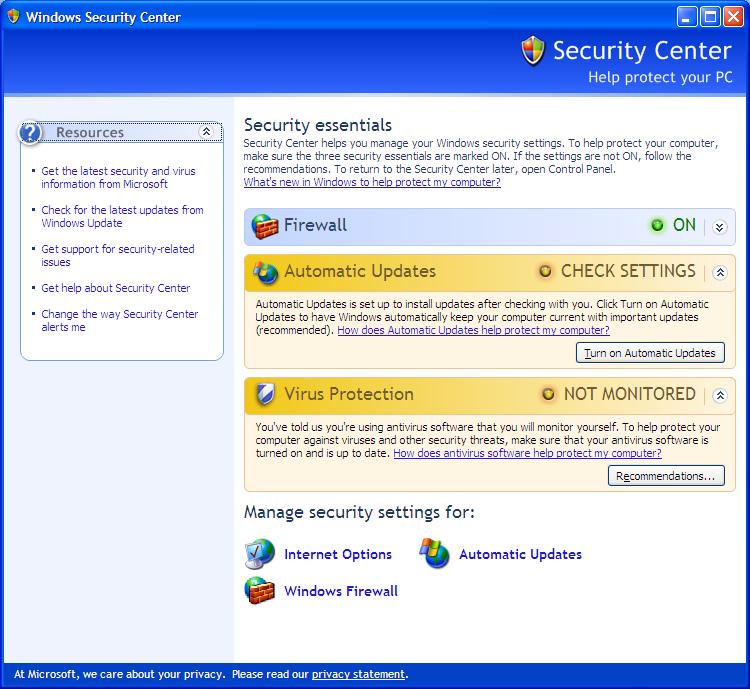Viewport: 750px width, 689px height.
Task: Click the Automatic Updates globe icon in header
Action: click(265, 272)
